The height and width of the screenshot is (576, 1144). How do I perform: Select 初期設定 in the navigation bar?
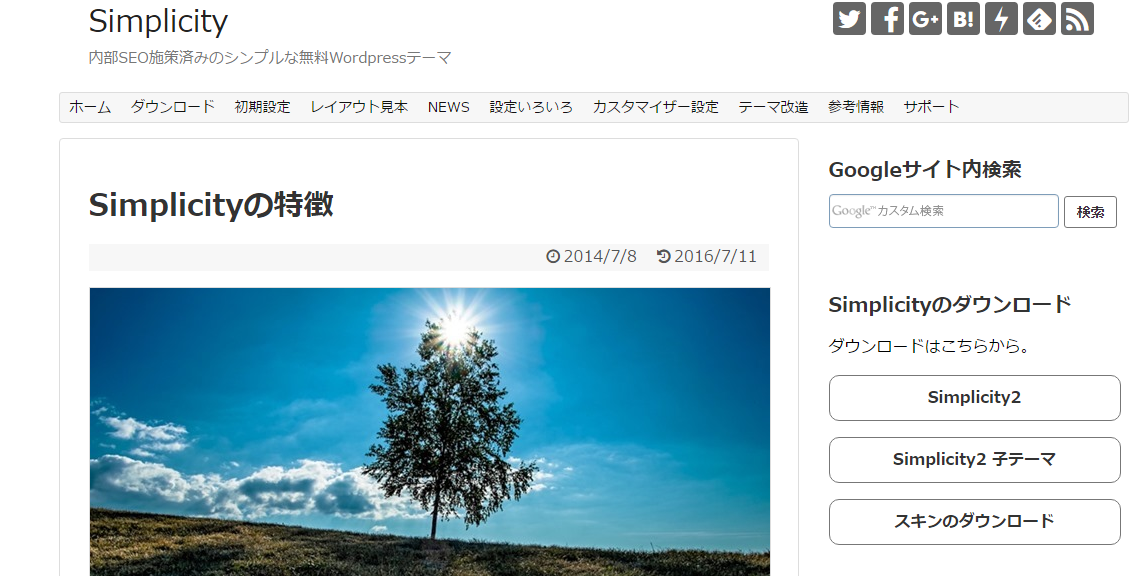[x=263, y=107]
